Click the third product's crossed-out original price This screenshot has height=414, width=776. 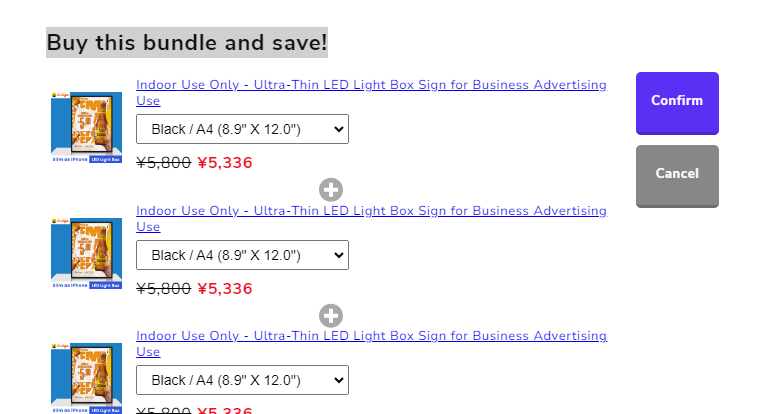click(x=163, y=409)
